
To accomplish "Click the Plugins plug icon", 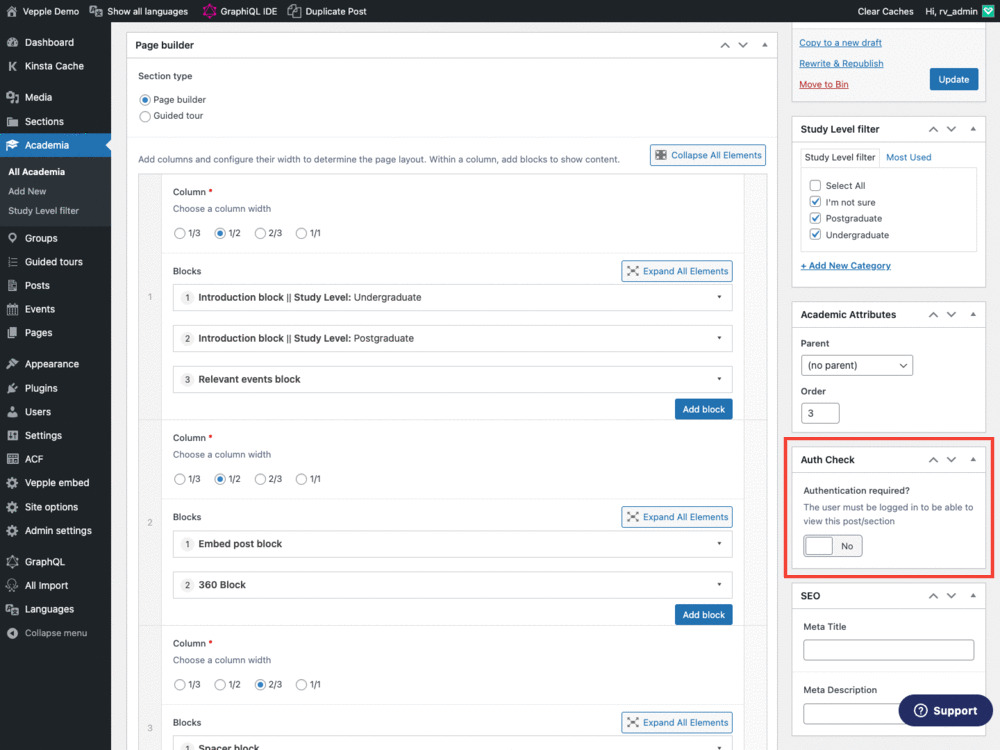I will [x=12, y=388].
